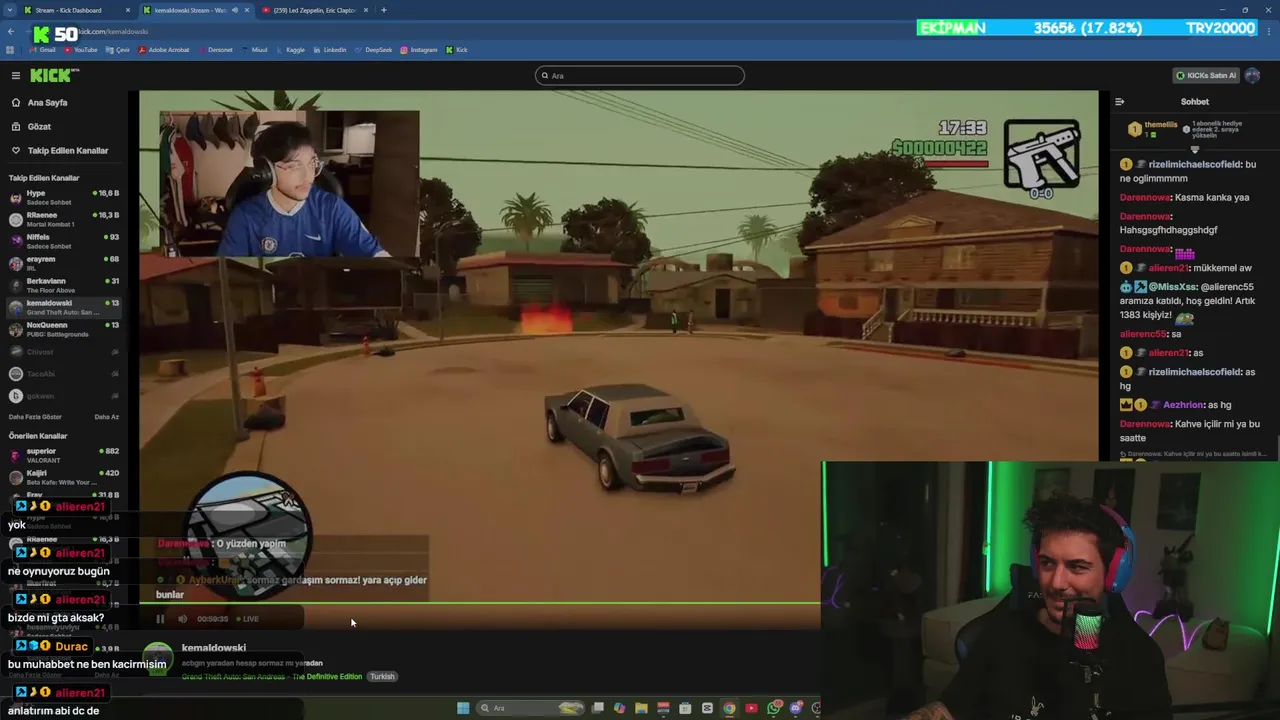Open the Kaijiri recommended channel

pos(64,477)
